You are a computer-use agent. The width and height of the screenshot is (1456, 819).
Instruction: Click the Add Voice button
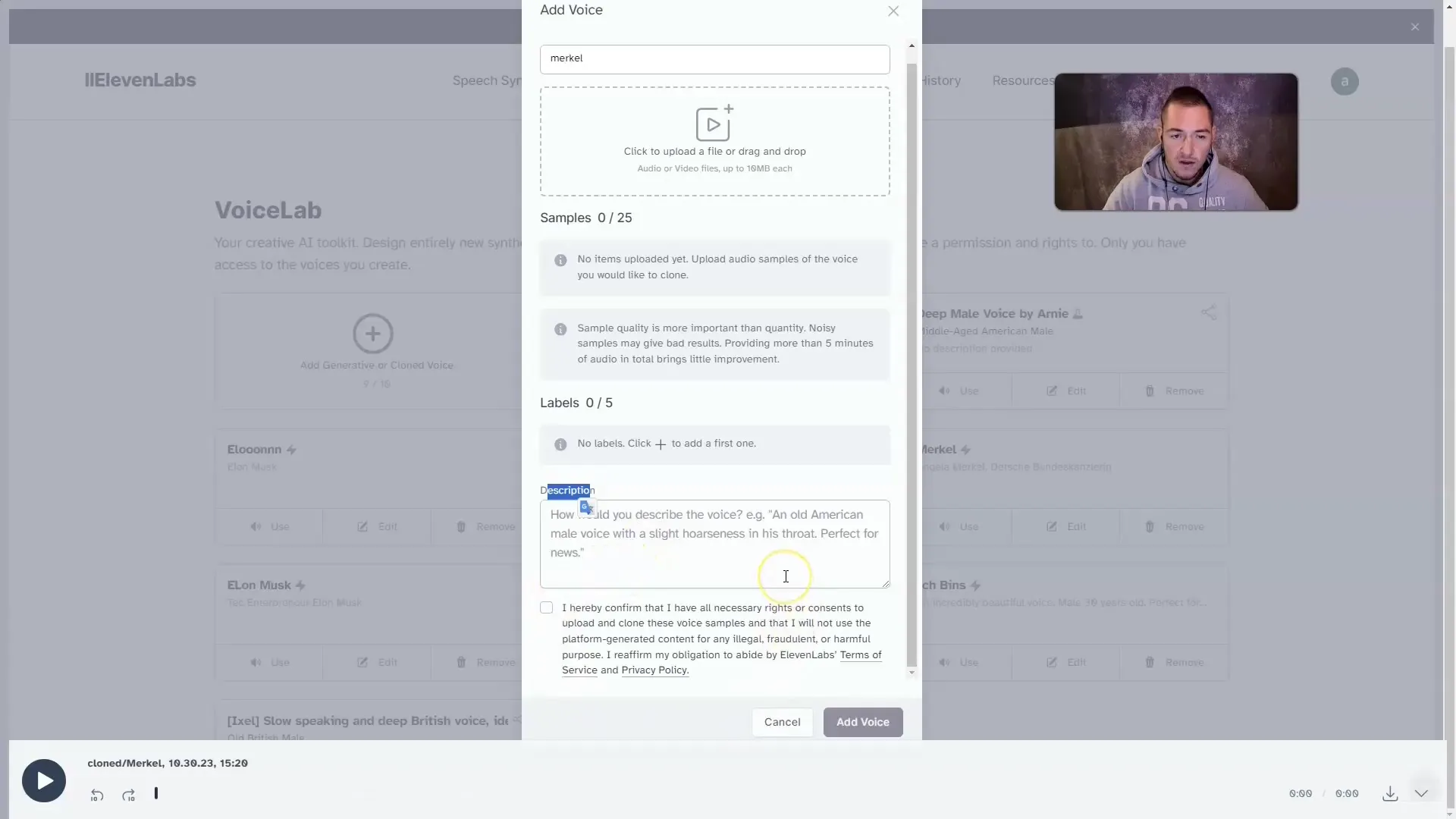tap(862, 721)
